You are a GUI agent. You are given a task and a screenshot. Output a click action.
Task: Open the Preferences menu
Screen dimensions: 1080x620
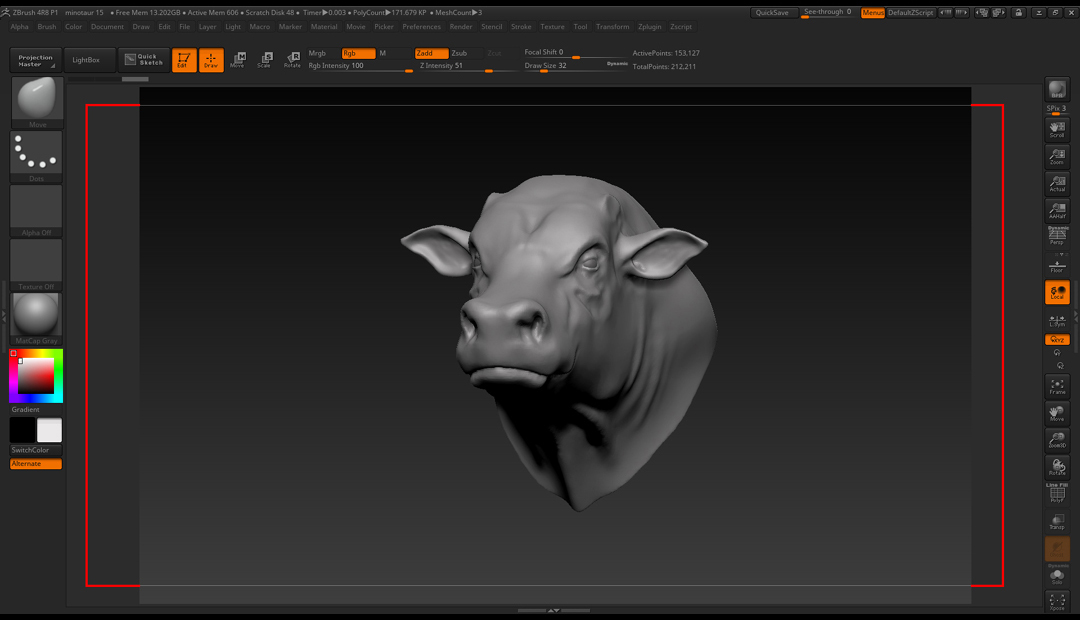(x=422, y=27)
